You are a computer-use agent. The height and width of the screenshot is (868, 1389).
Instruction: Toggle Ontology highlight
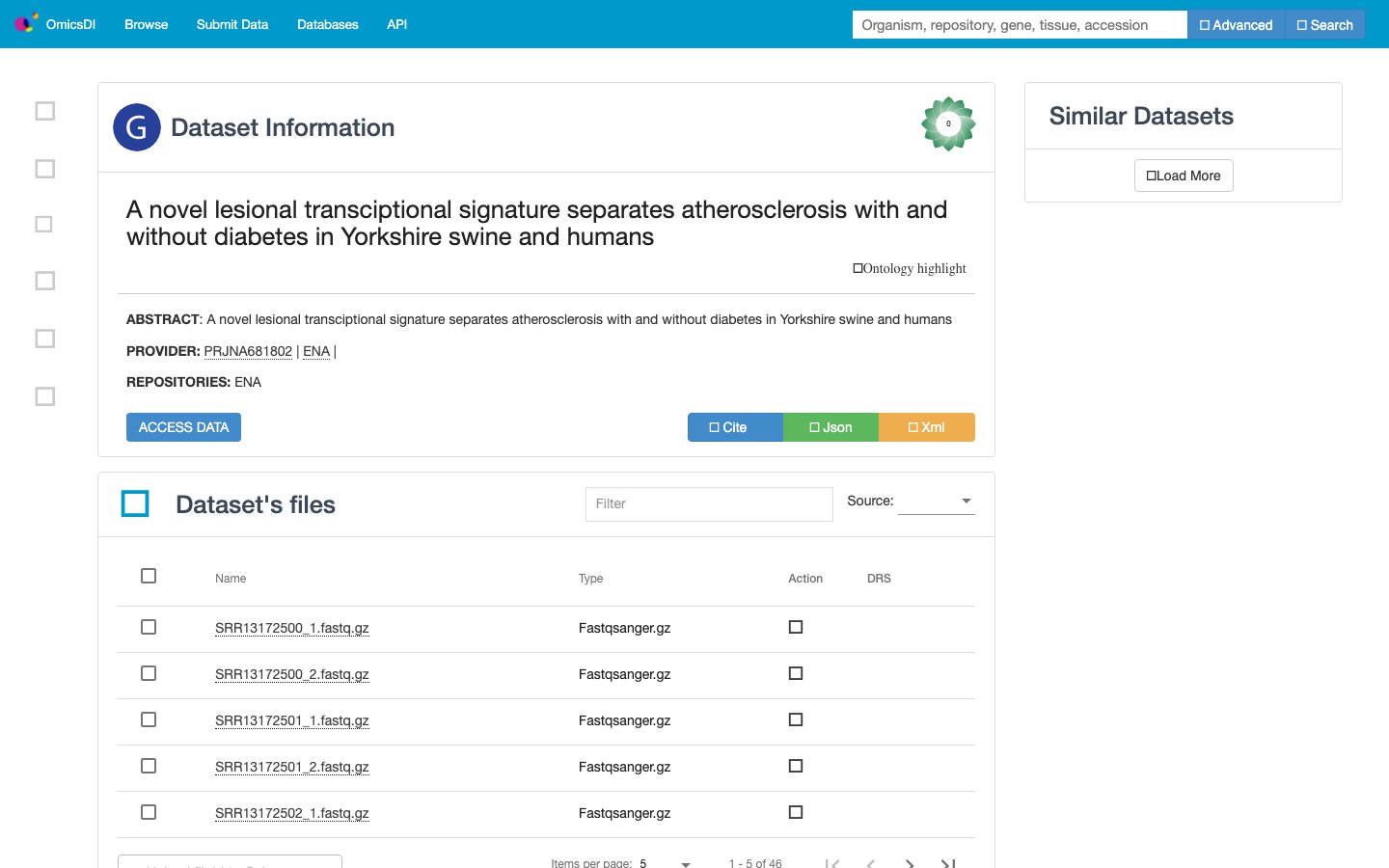tap(910, 268)
